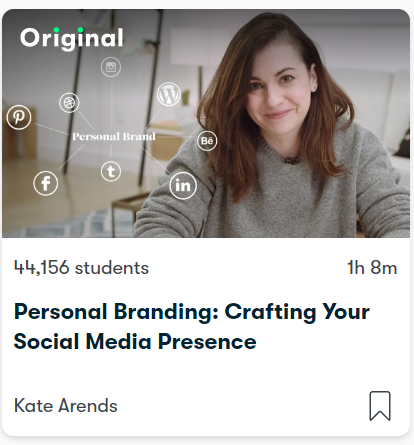Viewport: 414px width, 445px height.
Task: Click the Facebook icon in thumbnail
Action: tap(46, 183)
